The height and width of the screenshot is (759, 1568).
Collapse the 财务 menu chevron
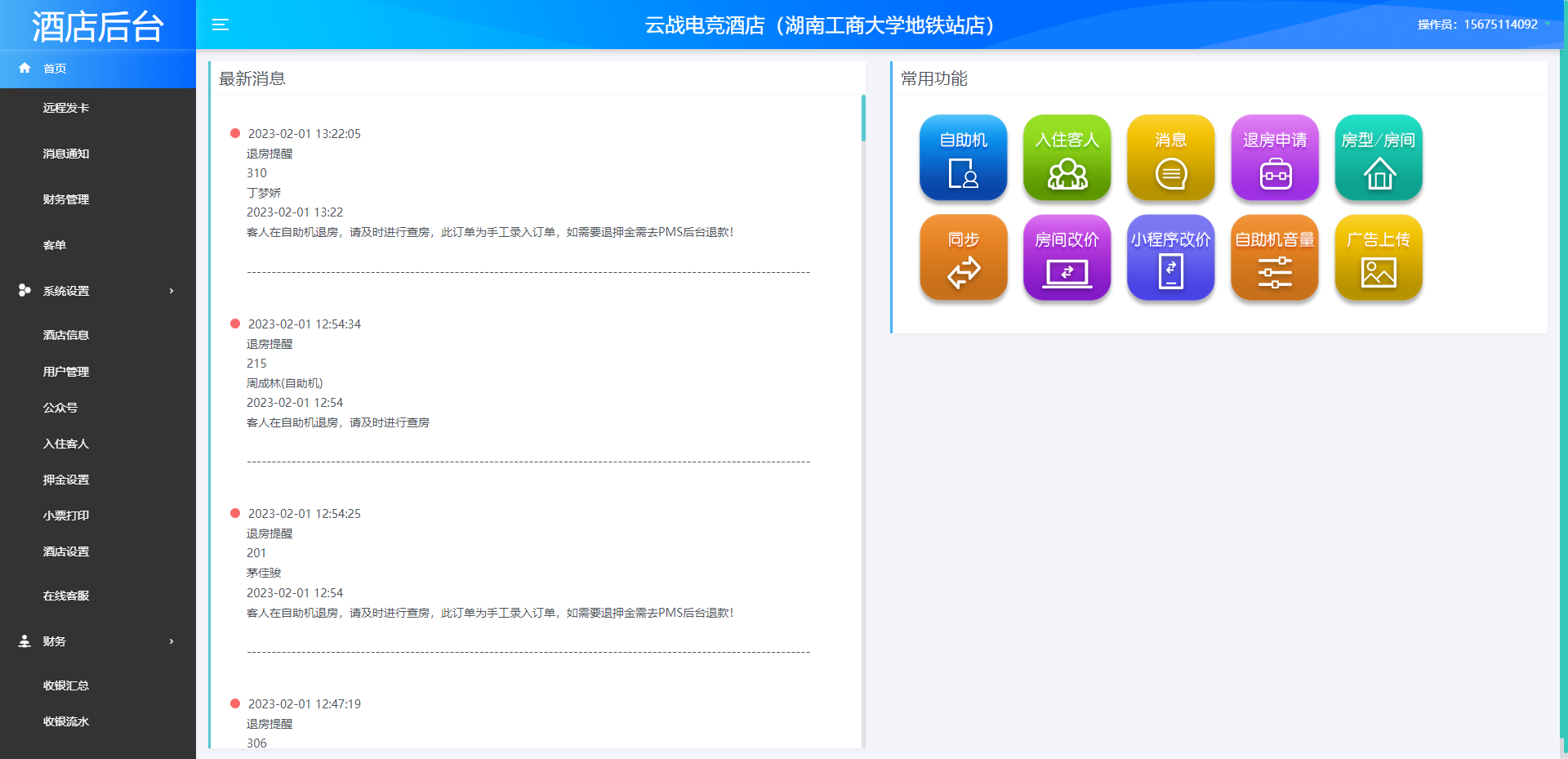pyautogui.click(x=171, y=641)
